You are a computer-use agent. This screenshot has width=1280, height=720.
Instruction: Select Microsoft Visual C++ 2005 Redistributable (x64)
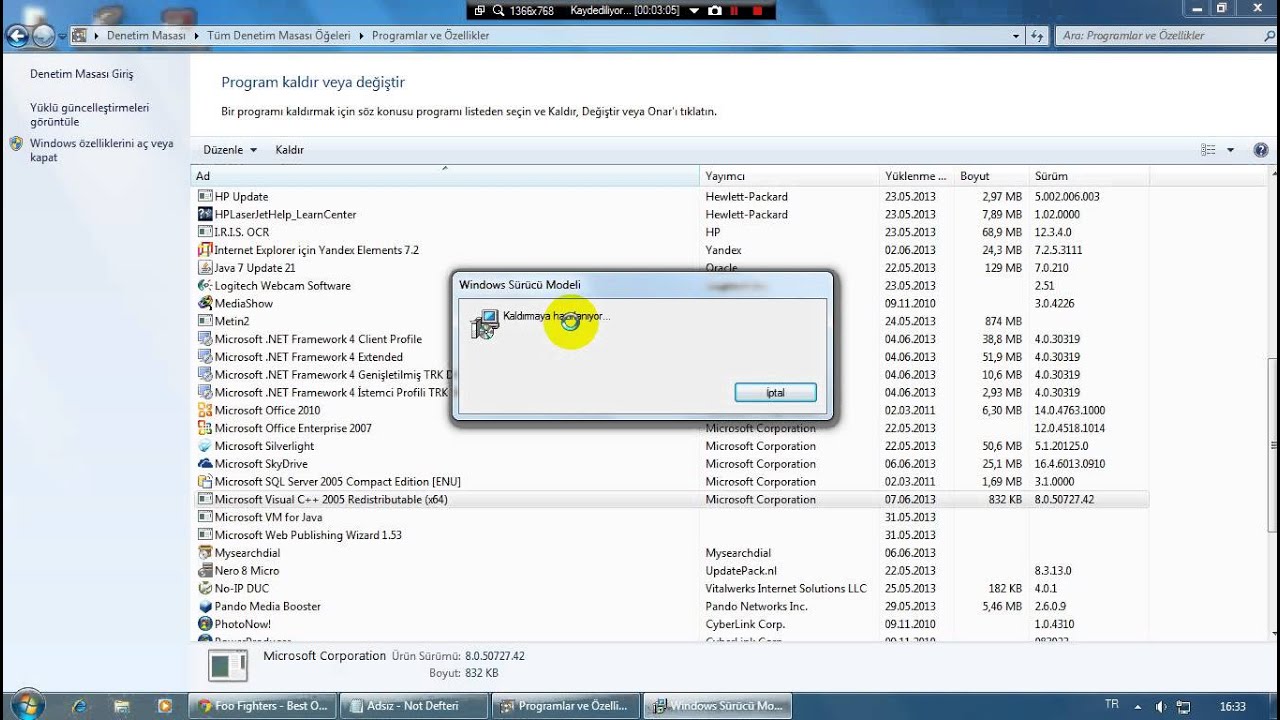coord(670,499)
